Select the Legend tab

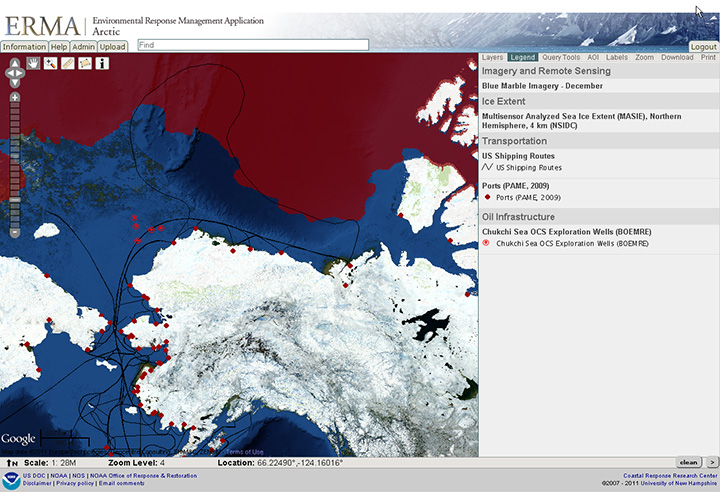(x=523, y=57)
